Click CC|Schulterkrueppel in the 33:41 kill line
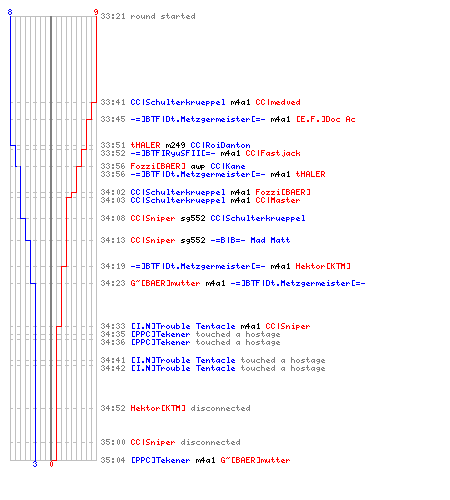Screen dimensions: 450x500 click(x=178, y=102)
